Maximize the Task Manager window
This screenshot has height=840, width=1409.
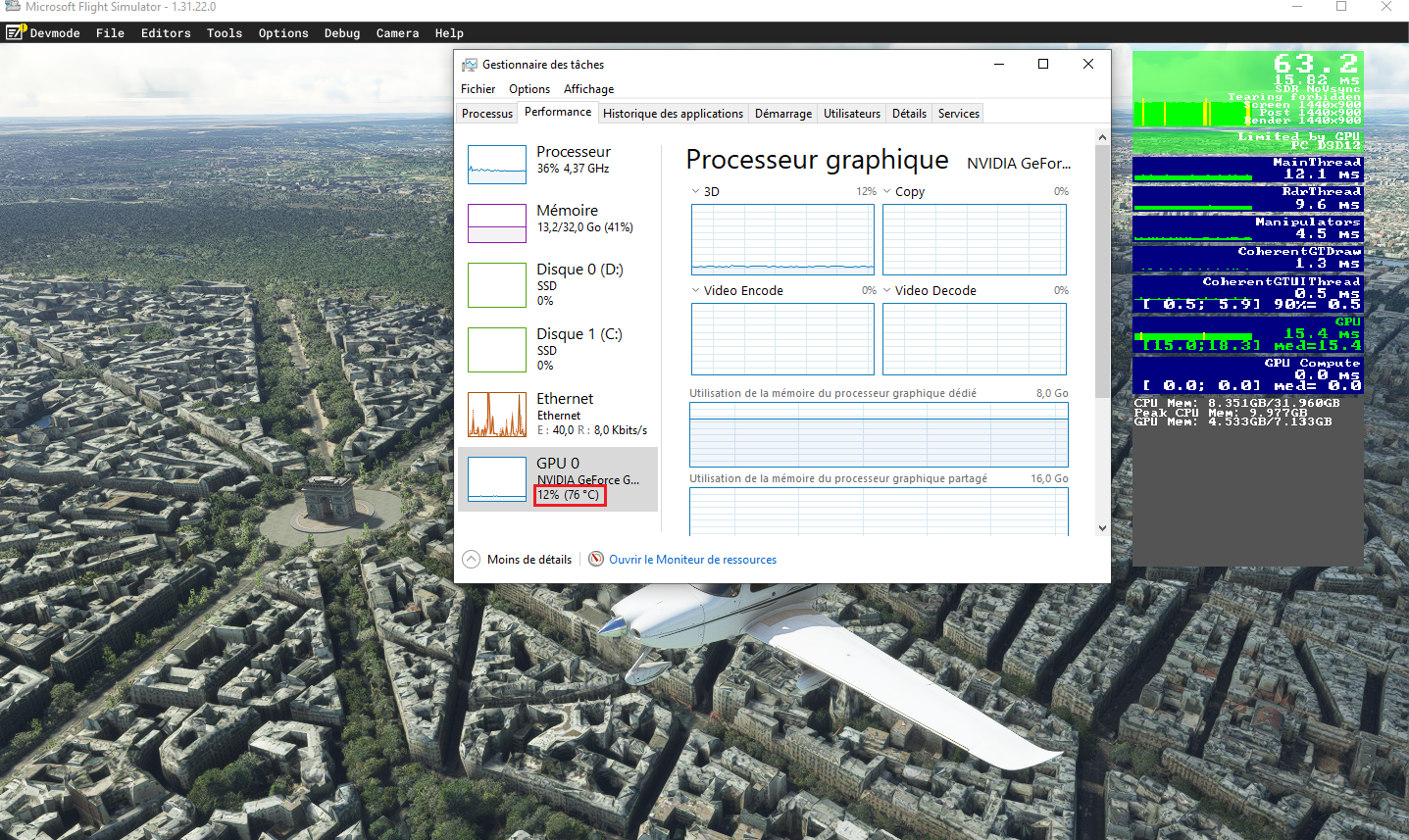pos(1043,64)
